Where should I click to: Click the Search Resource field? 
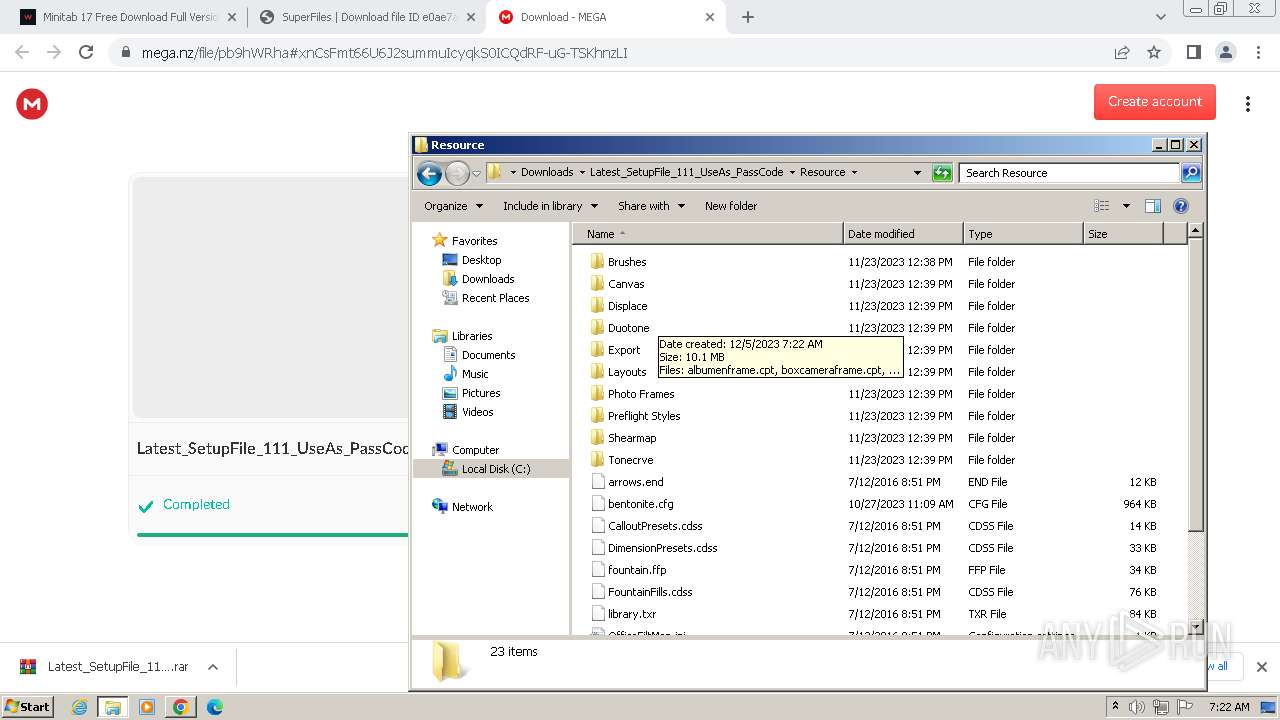(1069, 173)
